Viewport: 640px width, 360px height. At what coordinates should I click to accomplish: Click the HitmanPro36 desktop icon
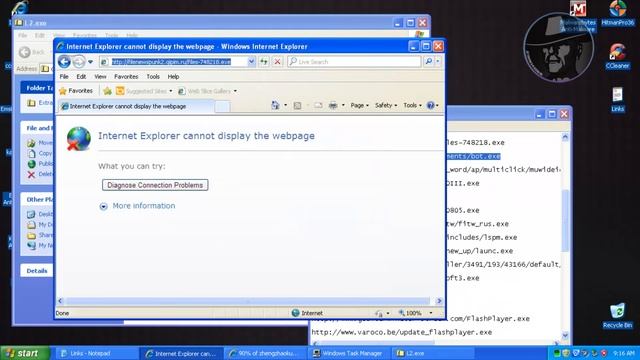pyautogui.click(x=618, y=13)
